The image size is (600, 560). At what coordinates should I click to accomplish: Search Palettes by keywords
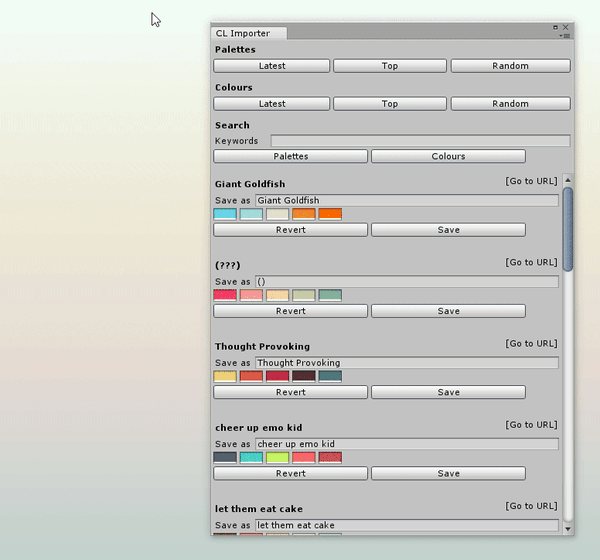(x=291, y=156)
